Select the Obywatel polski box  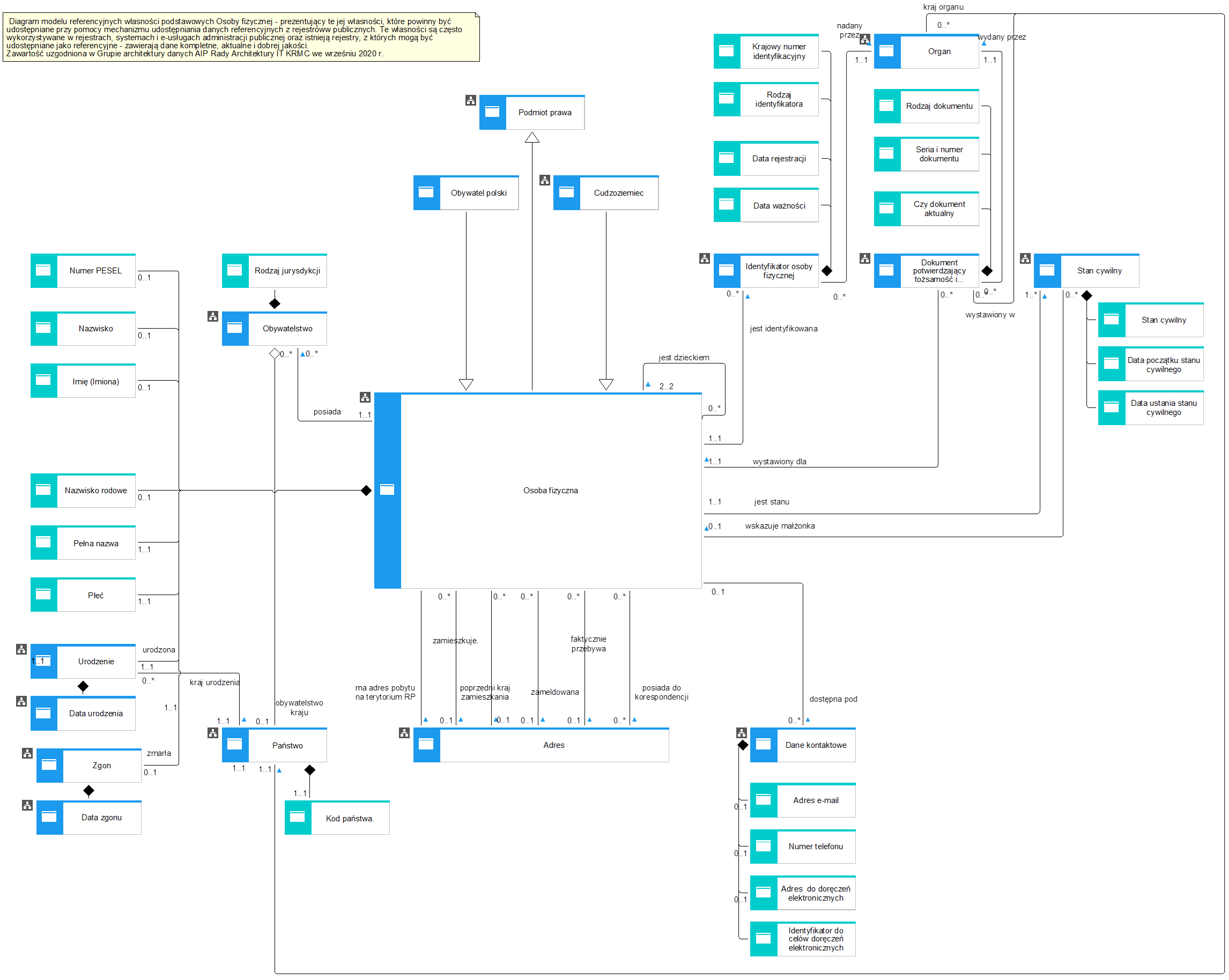tap(478, 193)
